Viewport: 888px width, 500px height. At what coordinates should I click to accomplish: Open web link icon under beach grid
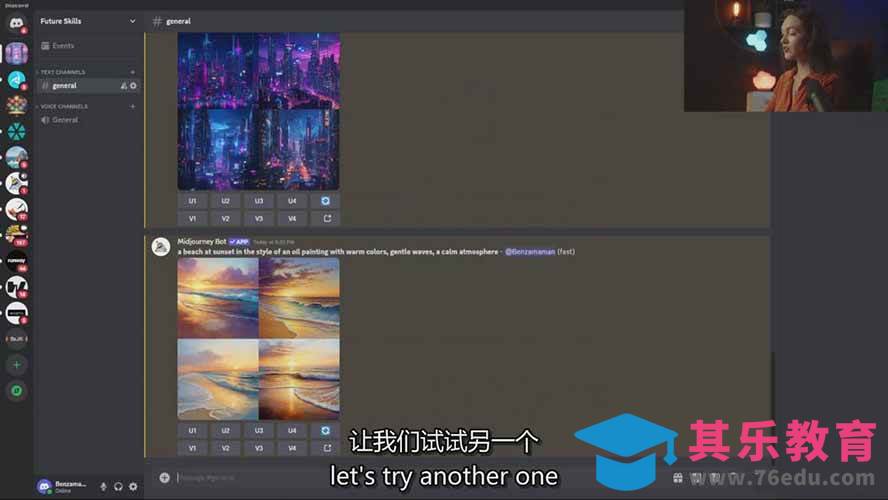coord(327,448)
